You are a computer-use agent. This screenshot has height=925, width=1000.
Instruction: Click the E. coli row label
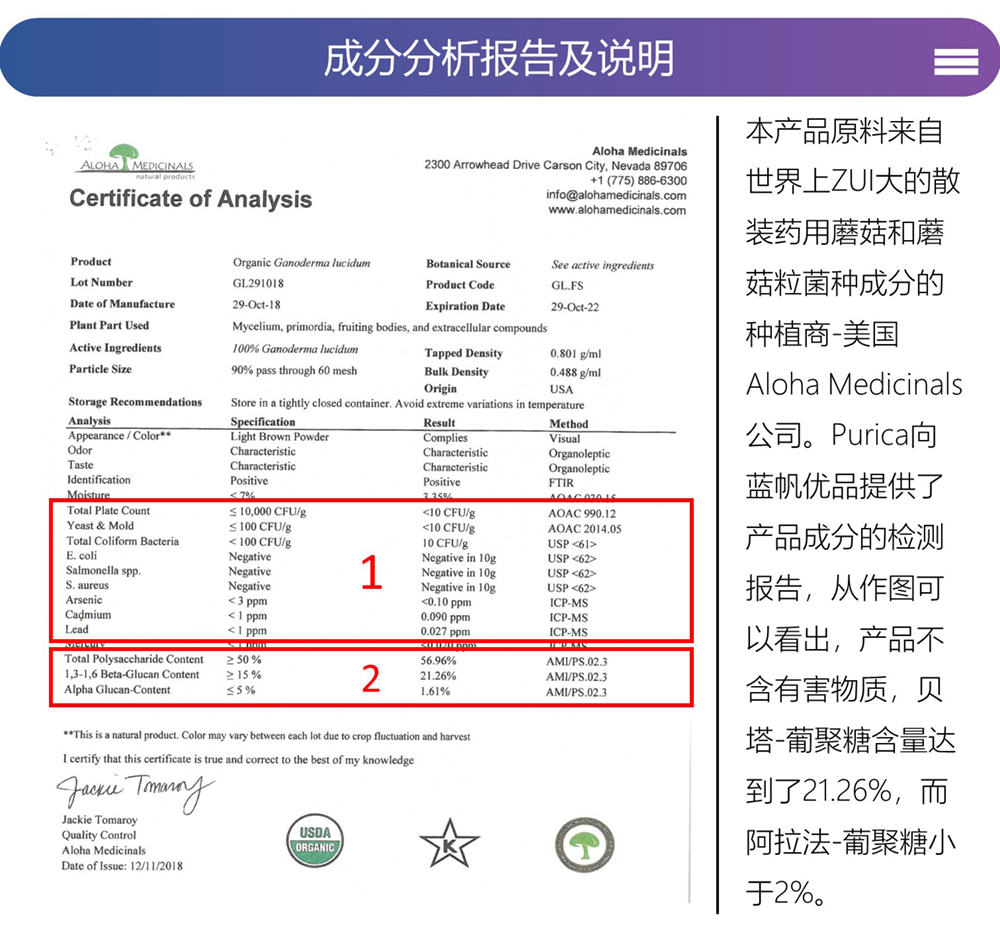[x=82, y=556]
